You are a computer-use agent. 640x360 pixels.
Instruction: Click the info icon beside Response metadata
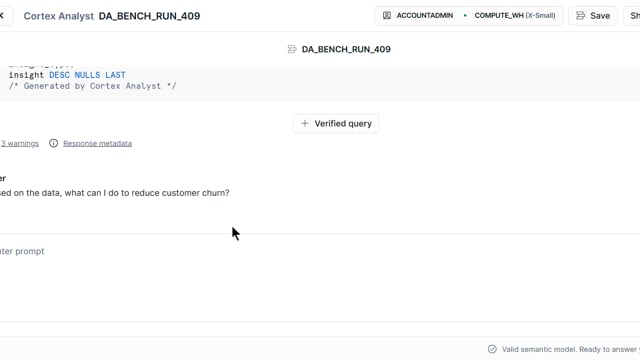pos(53,143)
